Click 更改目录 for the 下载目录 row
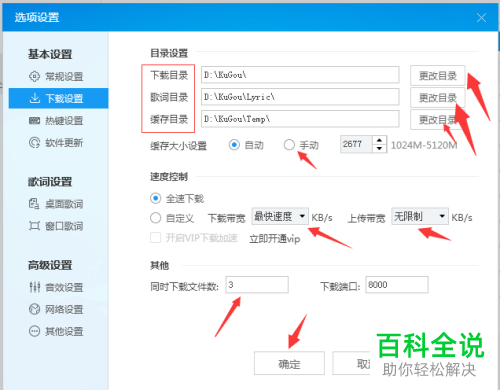 (x=438, y=76)
